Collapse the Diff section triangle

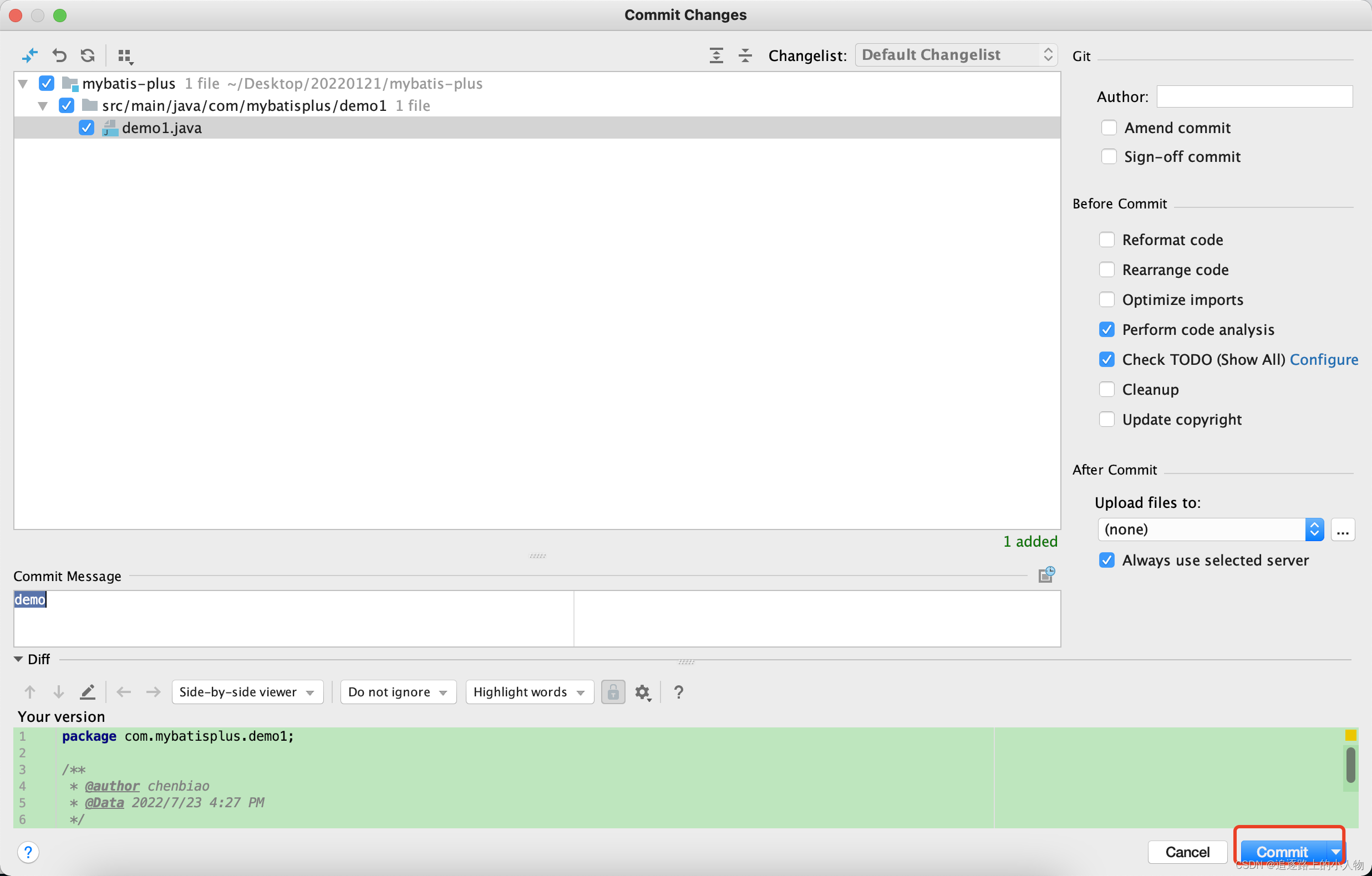click(18, 659)
